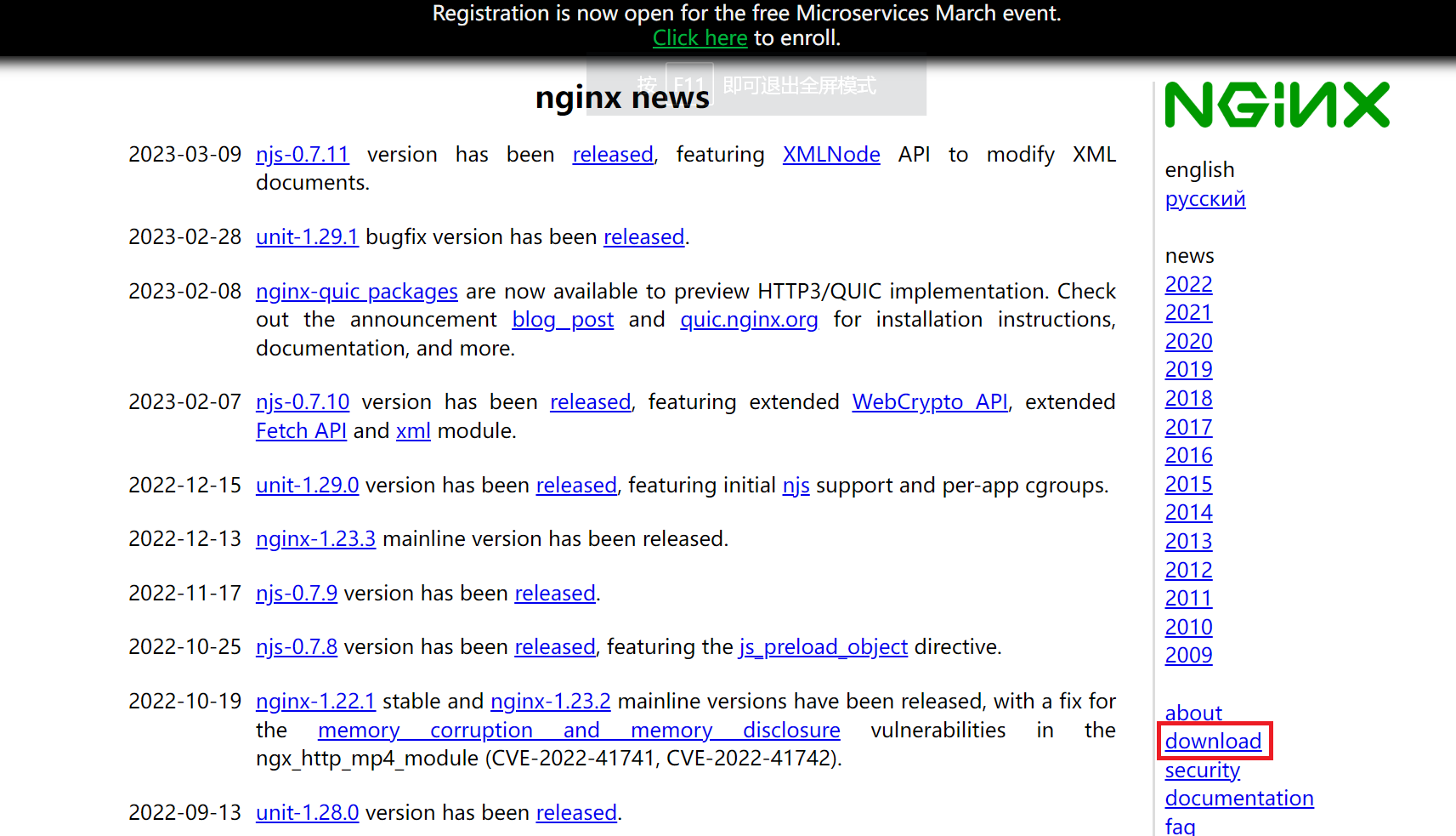Open nginx-quic packages link
This screenshot has height=836, width=1456.
pyautogui.click(x=357, y=292)
